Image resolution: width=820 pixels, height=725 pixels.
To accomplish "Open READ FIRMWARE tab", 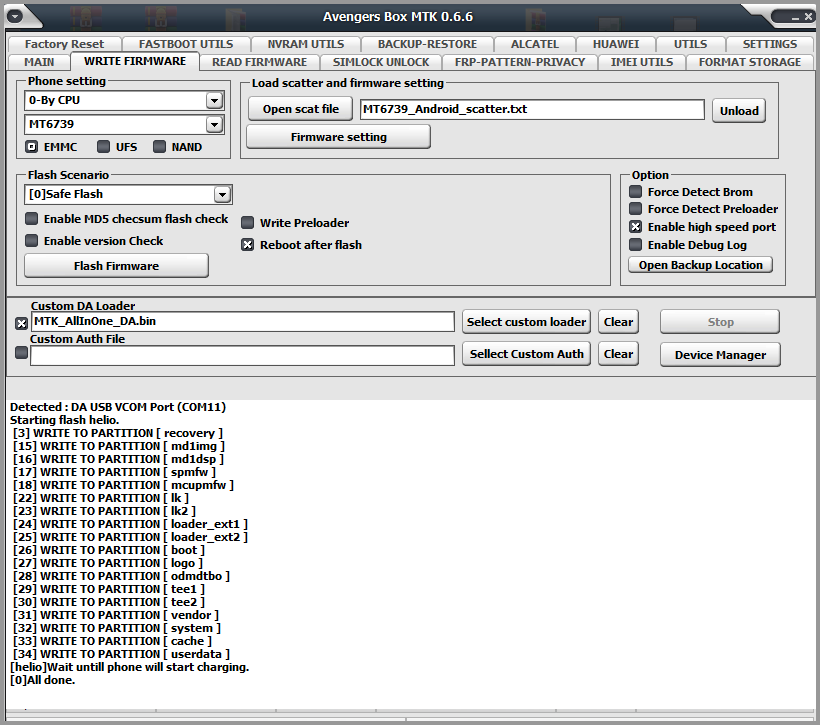I will point(259,62).
